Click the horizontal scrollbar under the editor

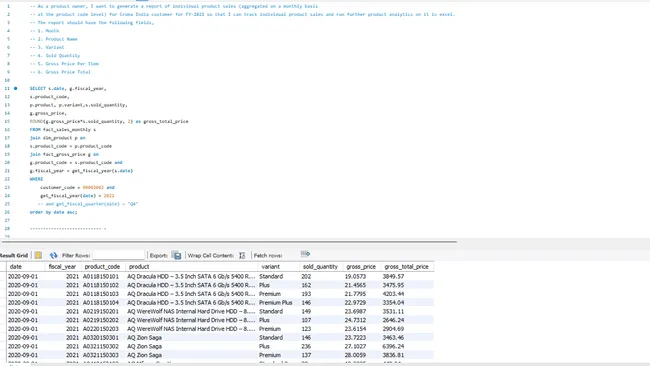click(229, 241)
